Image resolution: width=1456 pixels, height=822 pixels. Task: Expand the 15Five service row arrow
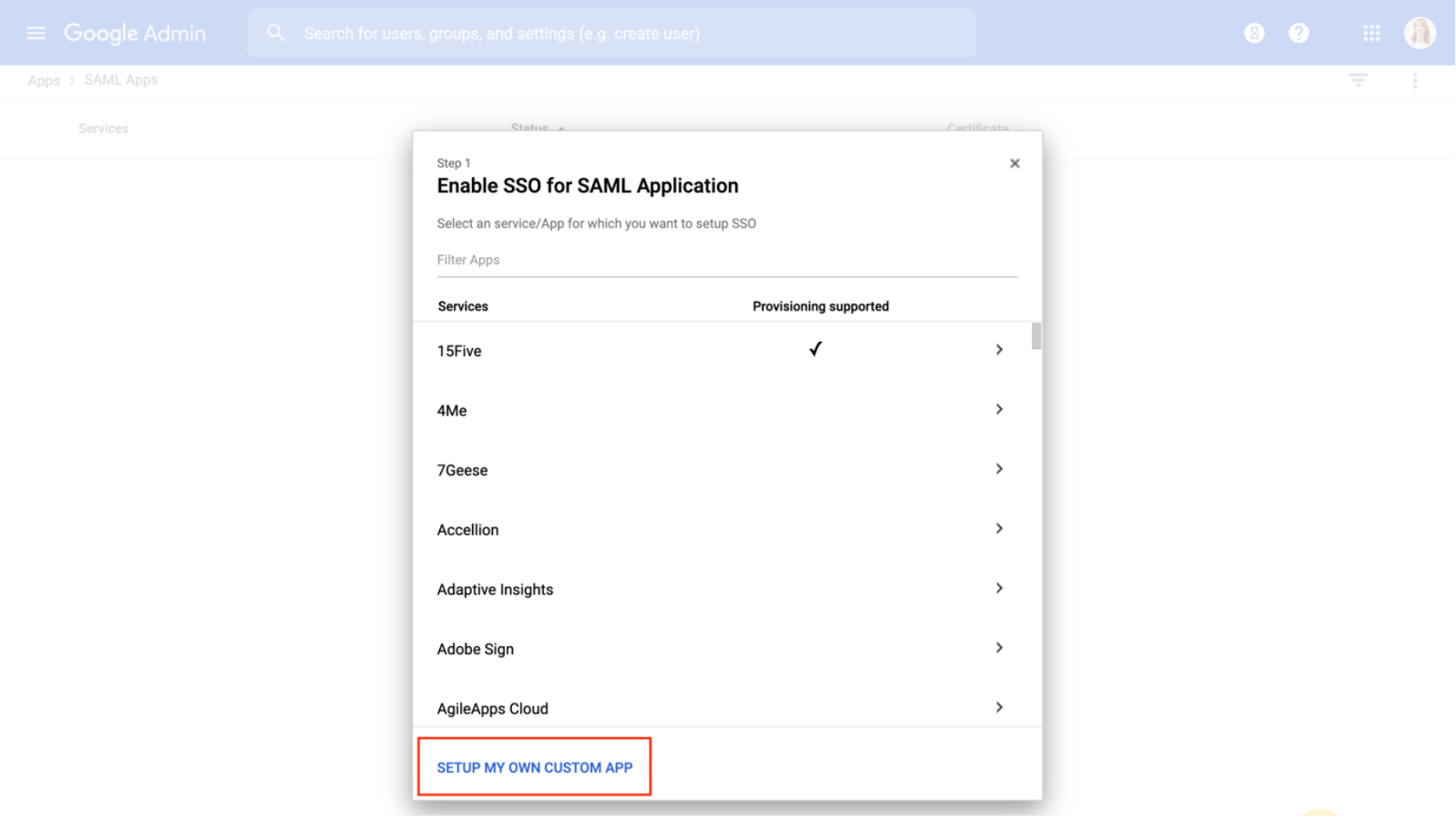point(1000,350)
